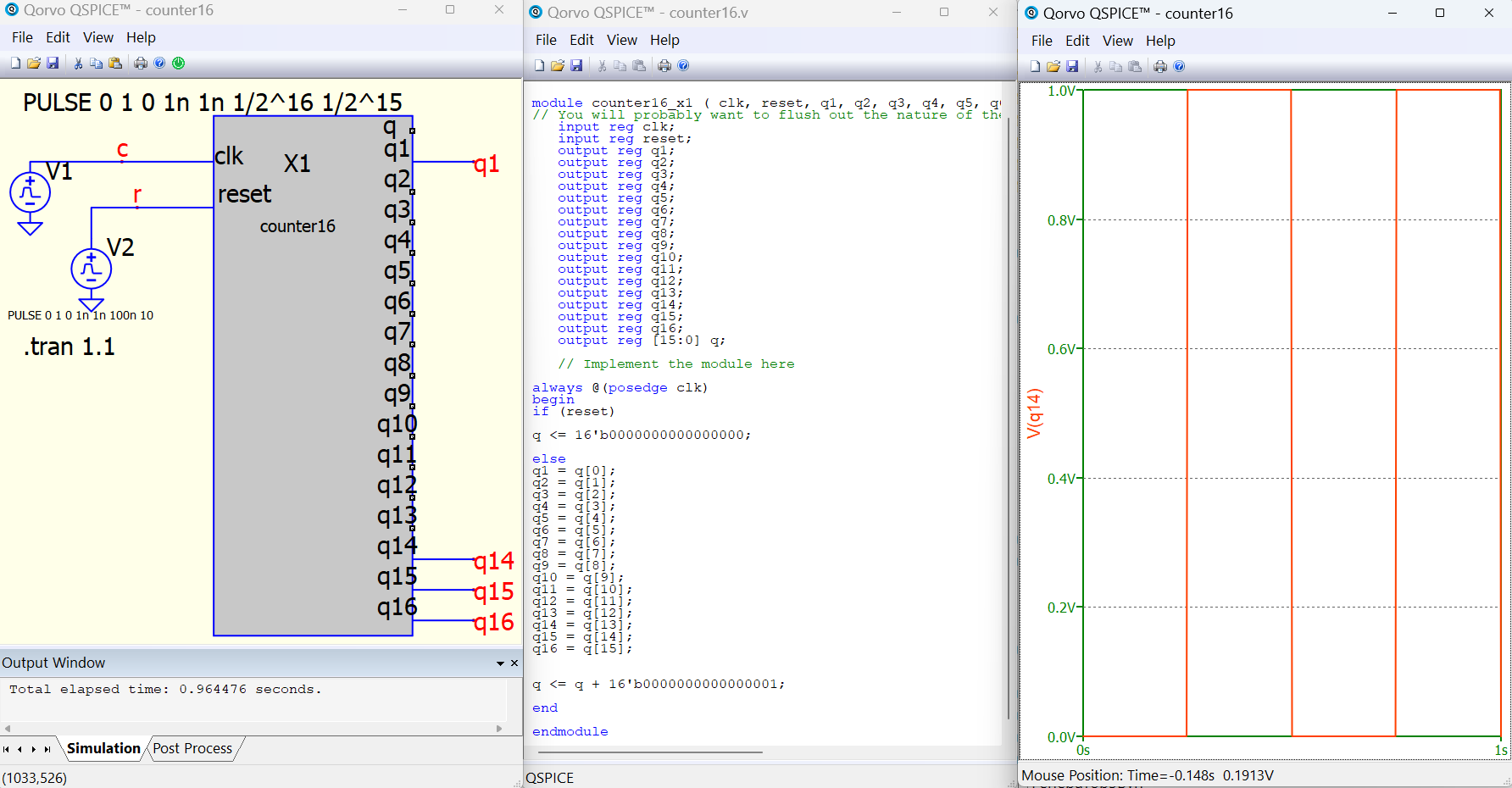Click V(q14) trace label on waveform axis
Viewport: 1512px width, 788px height.
tap(1034, 413)
